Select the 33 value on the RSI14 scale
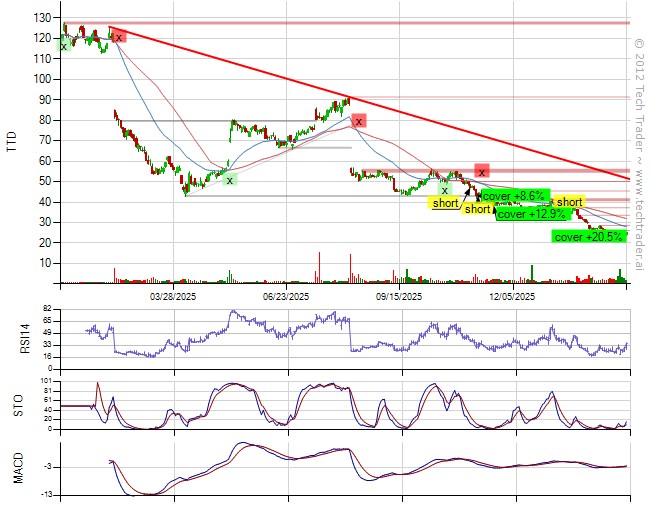The height and width of the screenshot is (514, 657). tap(47, 345)
